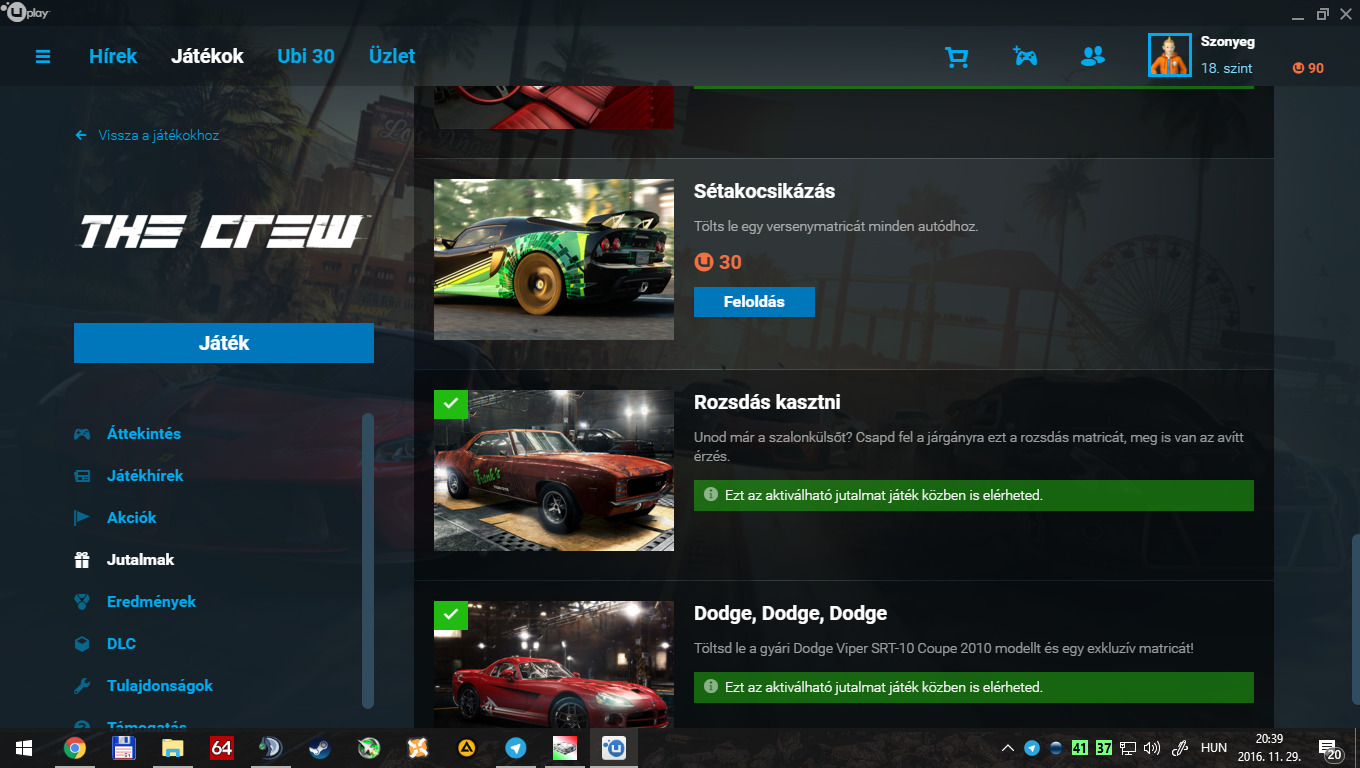Click the back arrow beside Vissza a játékokhoz
Image resolution: width=1360 pixels, height=768 pixels.
click(x=81, y=135)
